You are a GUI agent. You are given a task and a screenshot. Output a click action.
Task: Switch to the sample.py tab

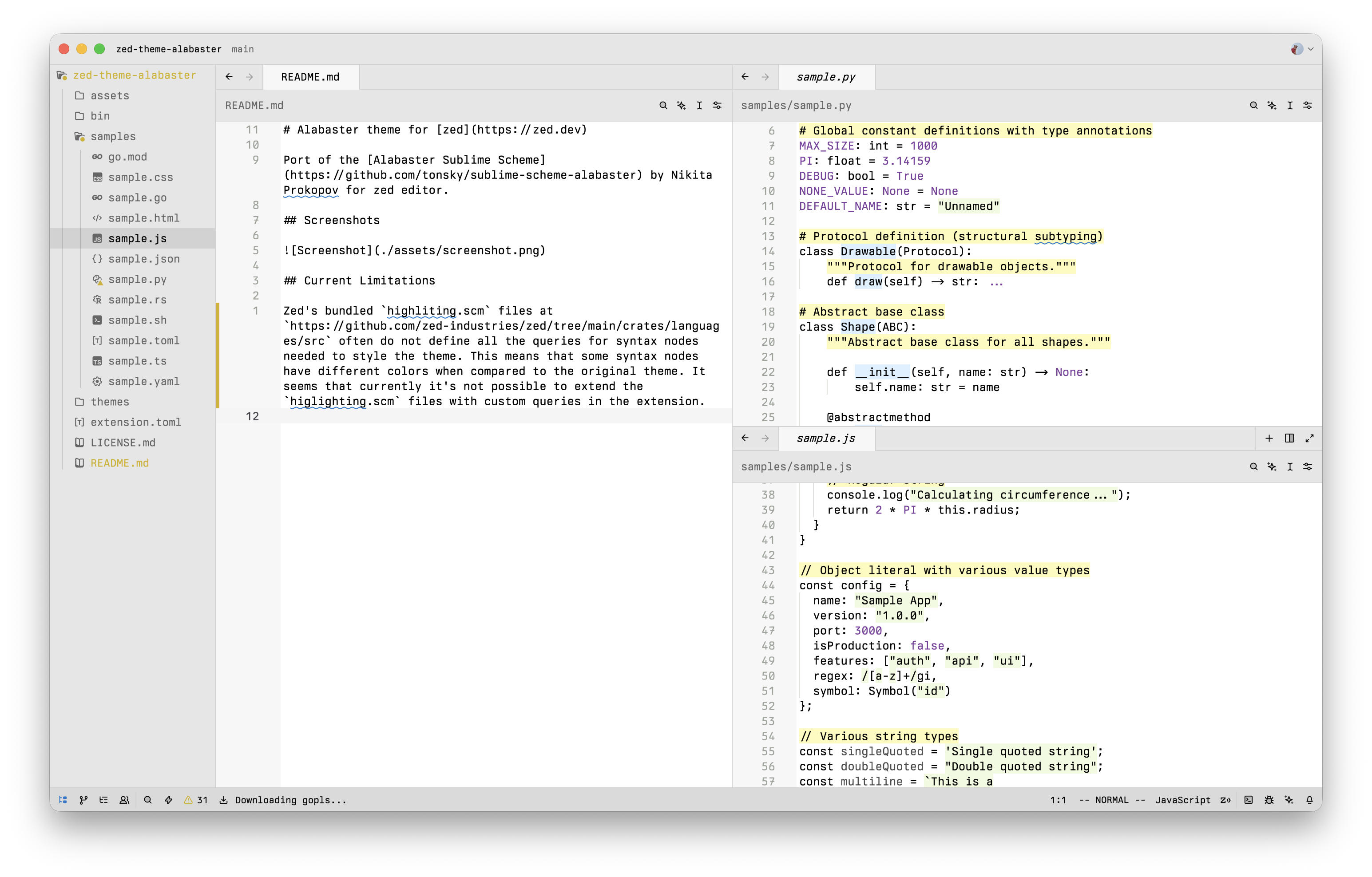point(825,77)
